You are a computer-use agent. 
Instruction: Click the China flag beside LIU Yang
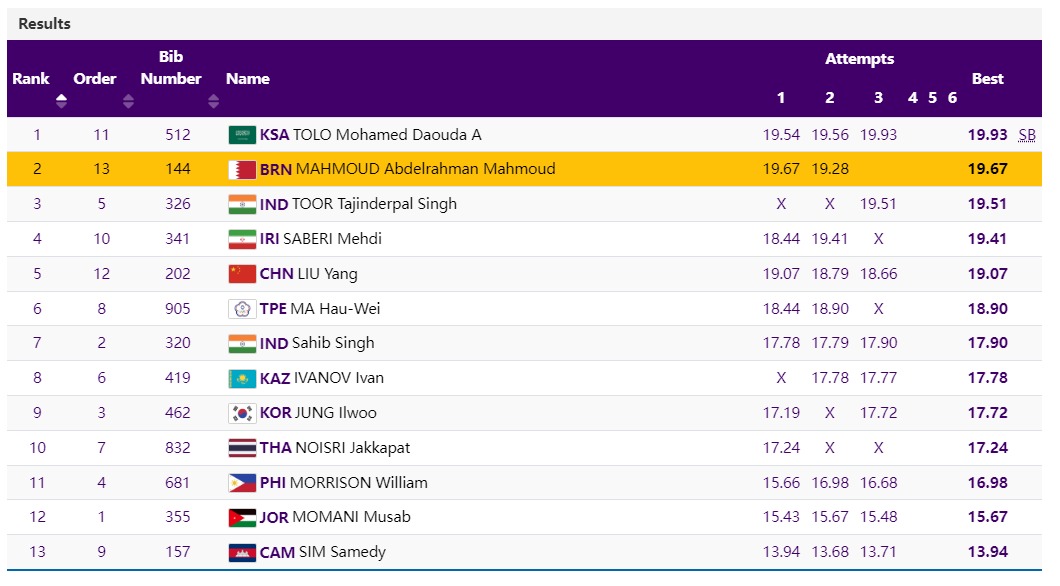coord(242,274)
